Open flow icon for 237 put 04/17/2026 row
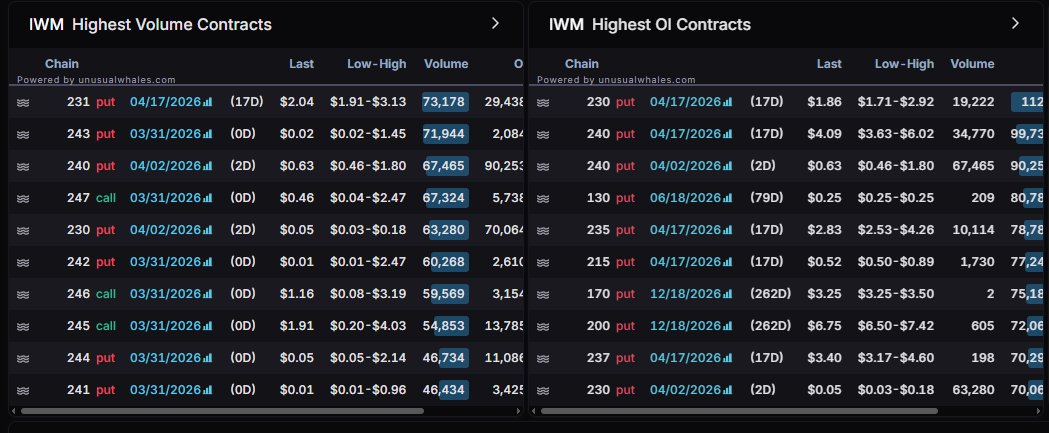This screenshot has width=1049, height=433. click(543, 359)
